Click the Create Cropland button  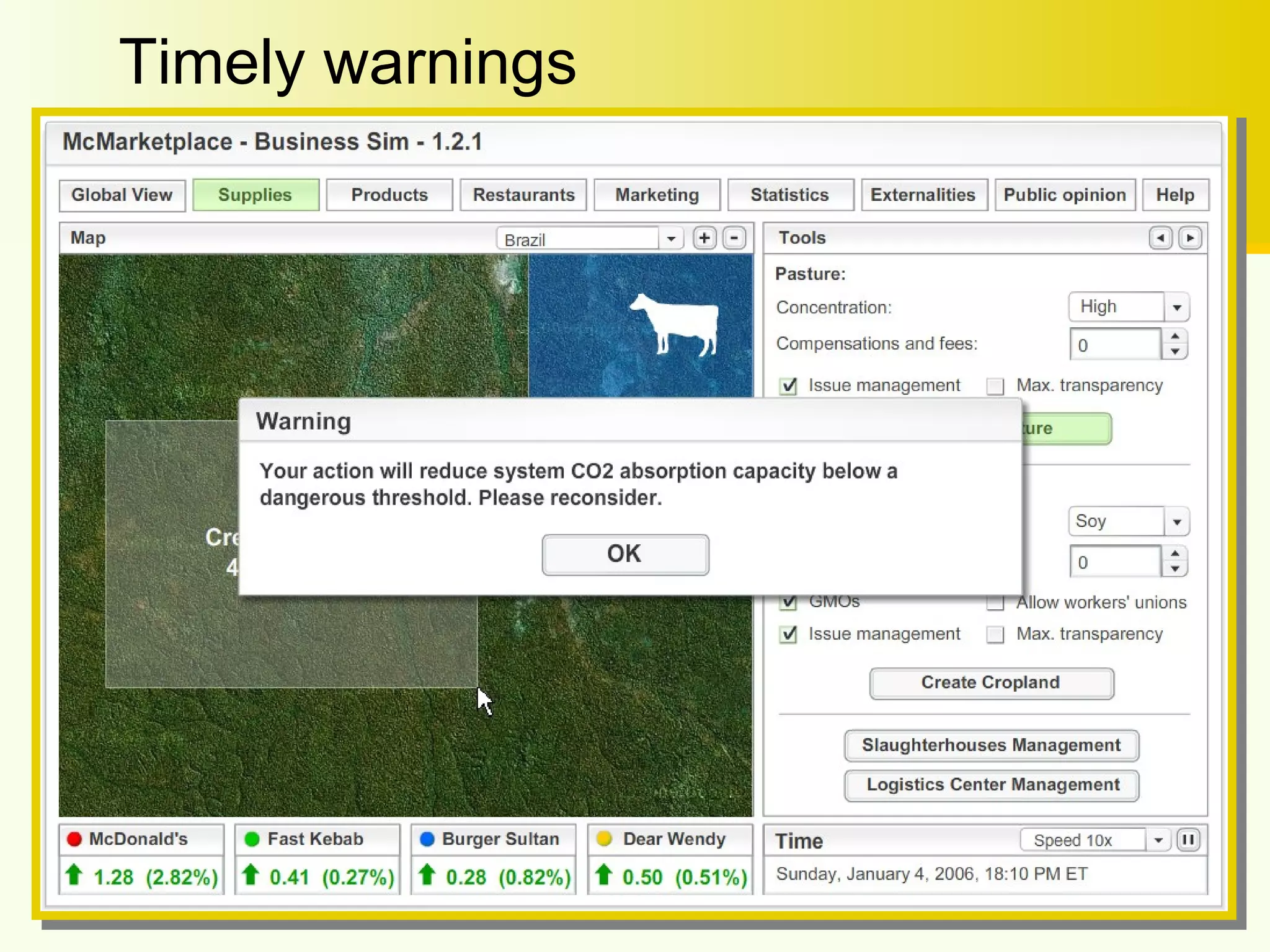click(x=991, y=683)
